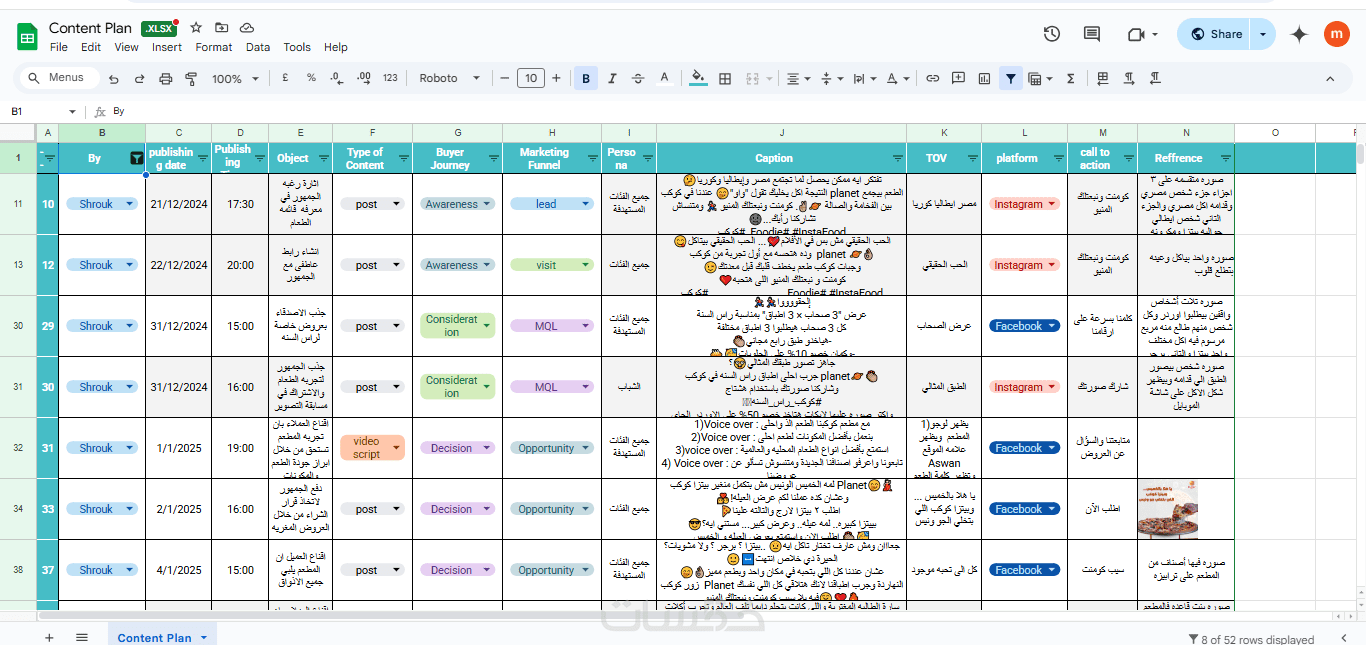The image size is (1366, 645).
Task: Open the Data menu
Action: point(258,47)
